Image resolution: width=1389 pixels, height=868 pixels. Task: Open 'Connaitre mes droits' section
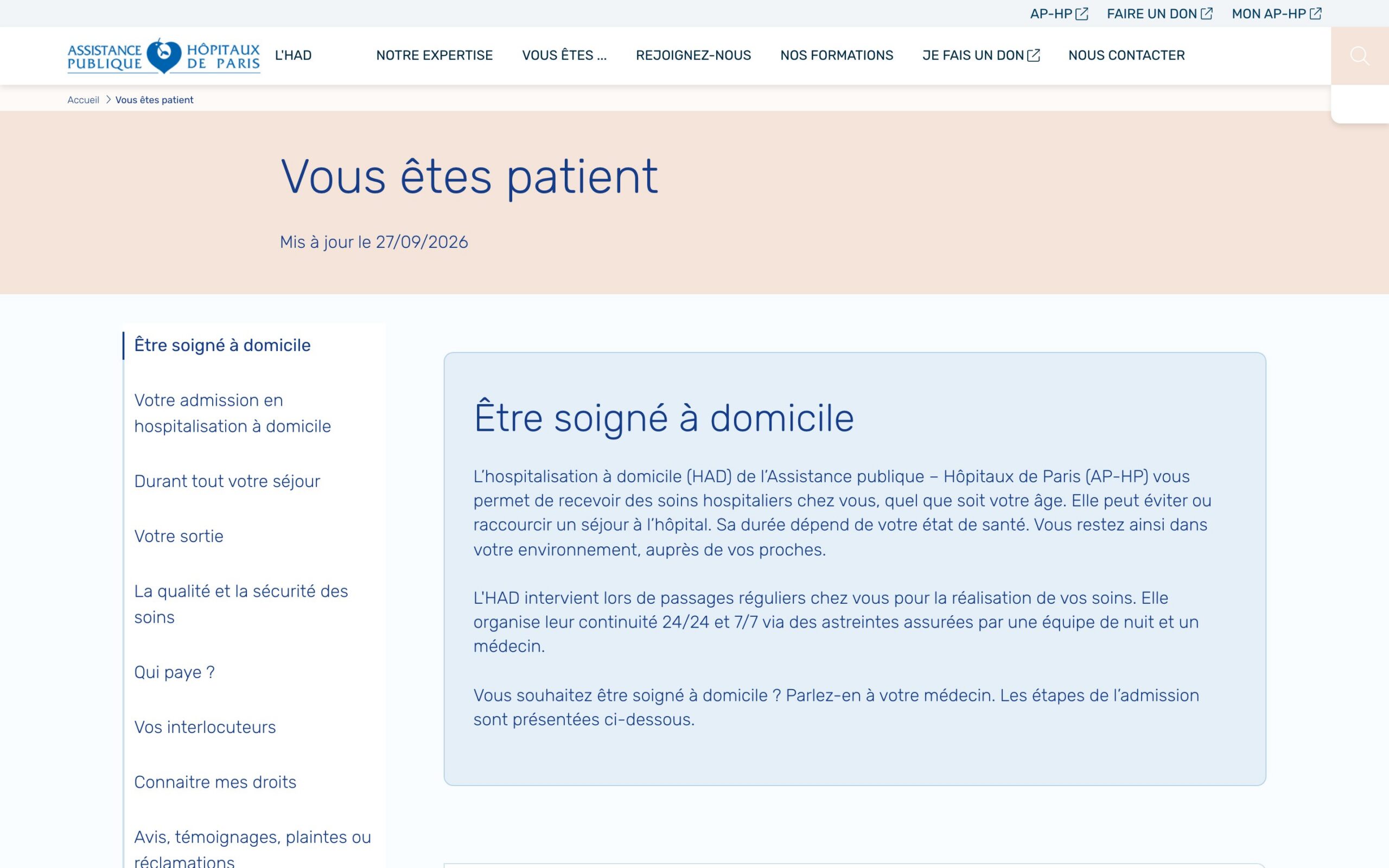tap(215, 782)
